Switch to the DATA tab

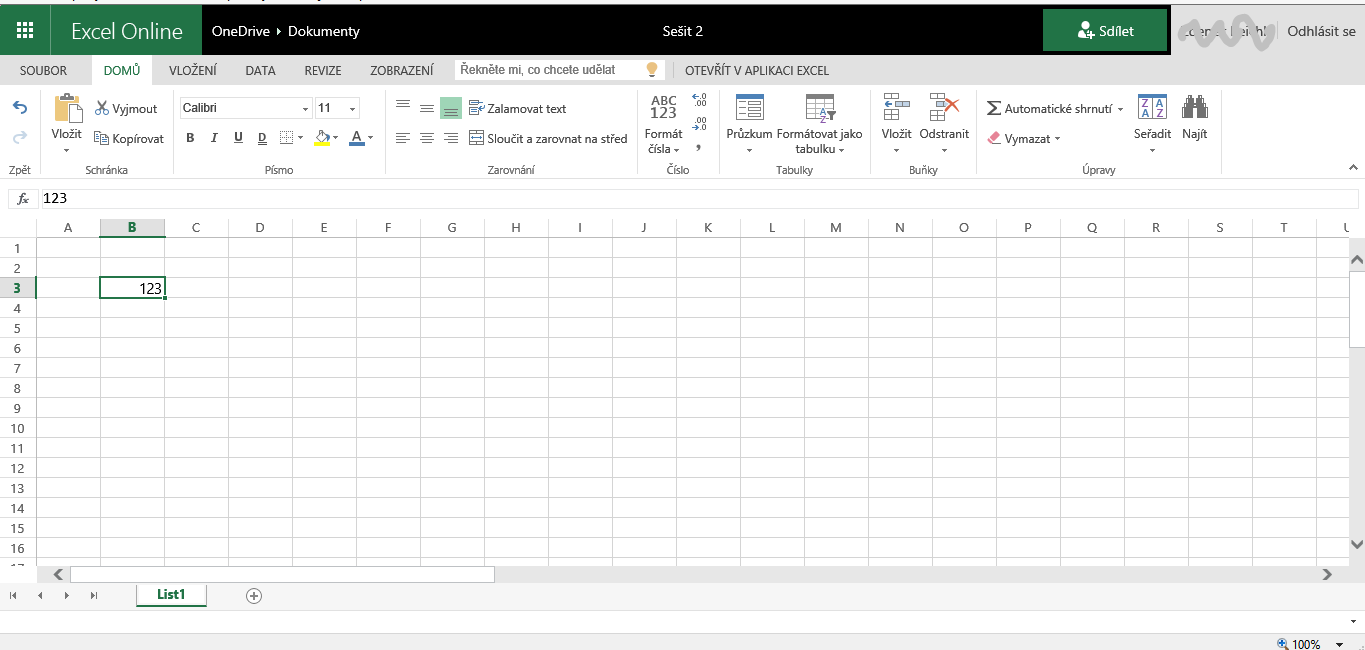(260, 71)
